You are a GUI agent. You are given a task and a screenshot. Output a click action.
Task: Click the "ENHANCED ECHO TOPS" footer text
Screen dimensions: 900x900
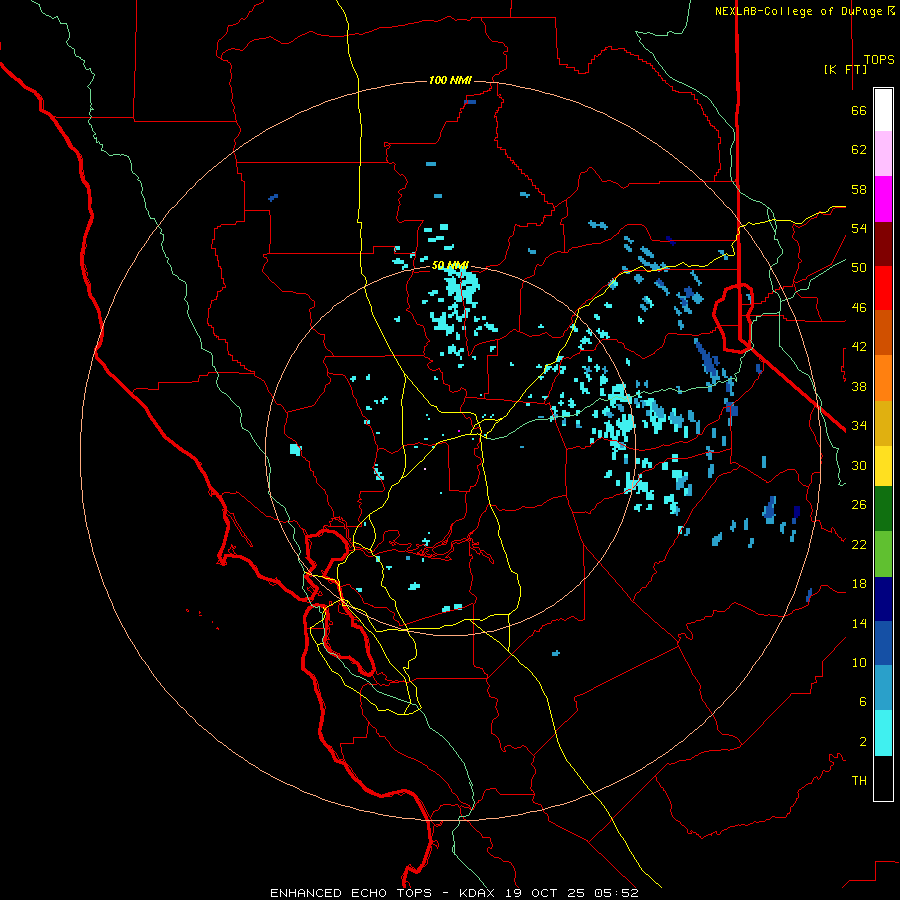click(x=351, y=893)
